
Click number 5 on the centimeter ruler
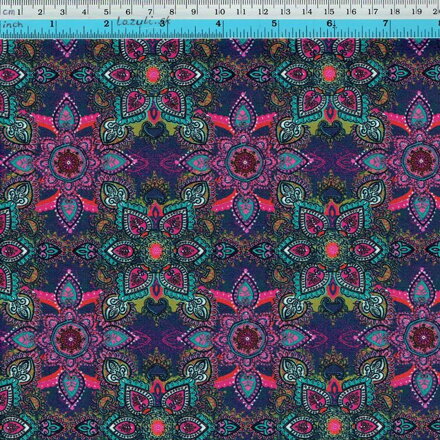(106, 12)
